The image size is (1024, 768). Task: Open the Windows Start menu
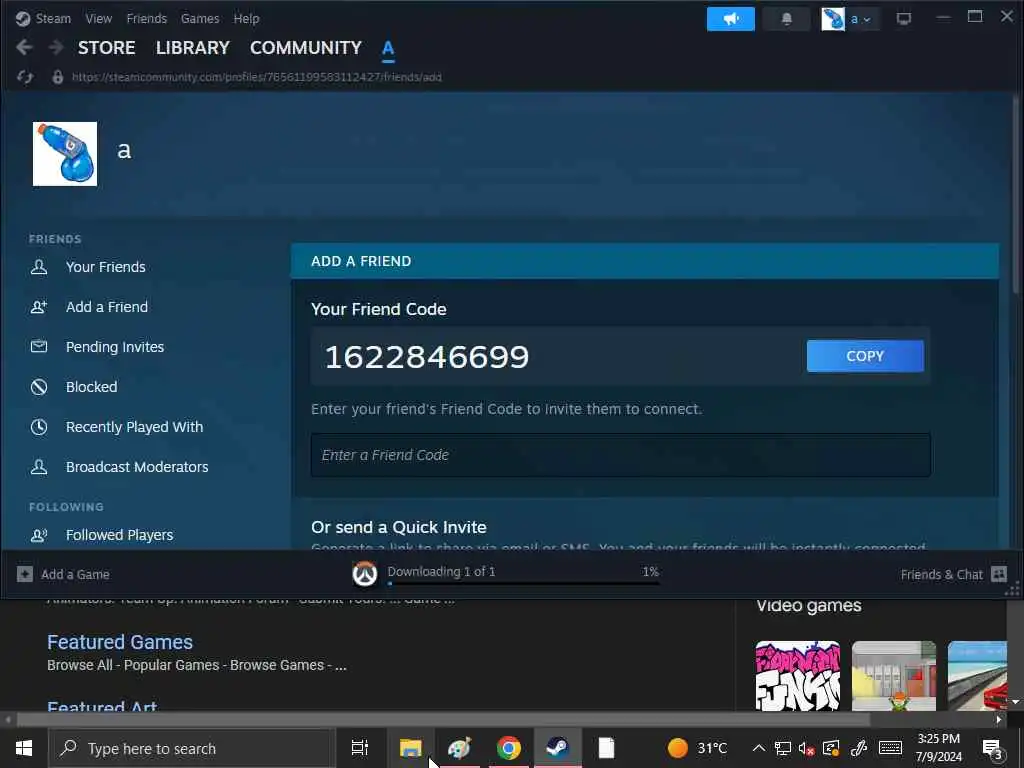24,748
